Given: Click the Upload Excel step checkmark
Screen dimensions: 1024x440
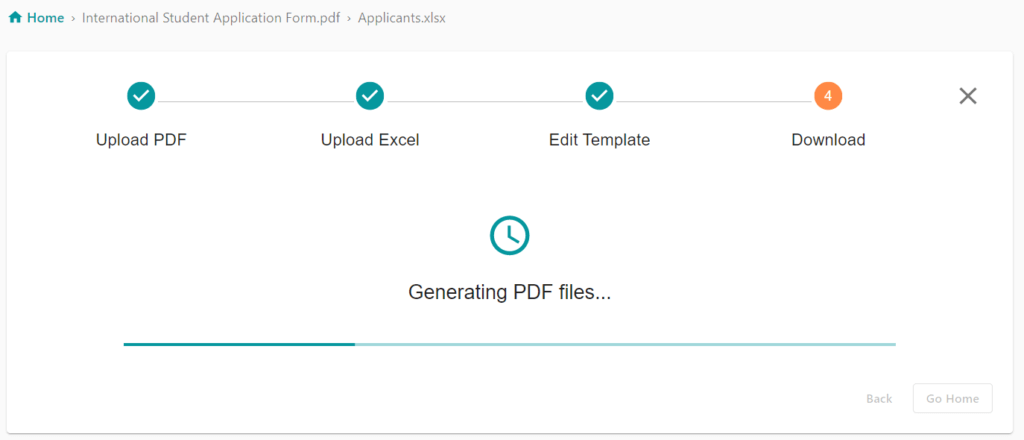Looking at the screenshot, I should [370, 96].
